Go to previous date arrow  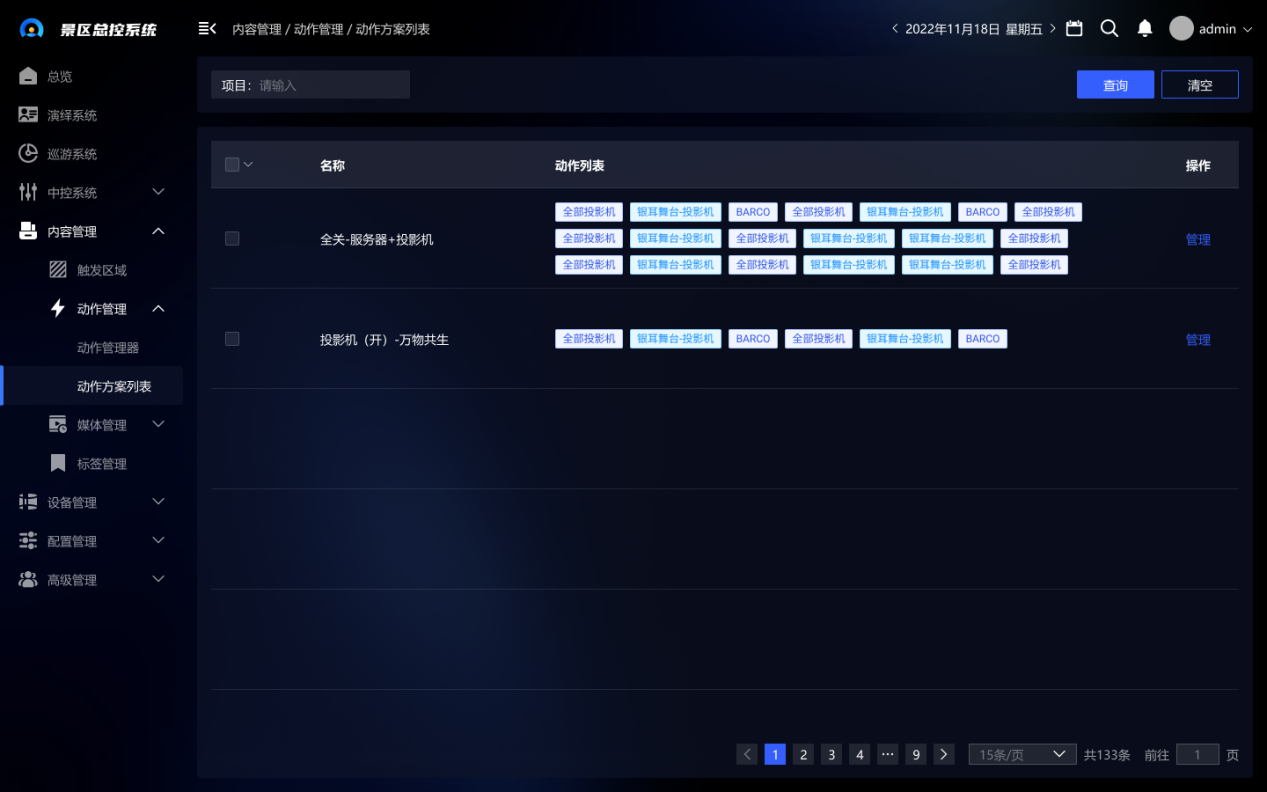[895, 29]
